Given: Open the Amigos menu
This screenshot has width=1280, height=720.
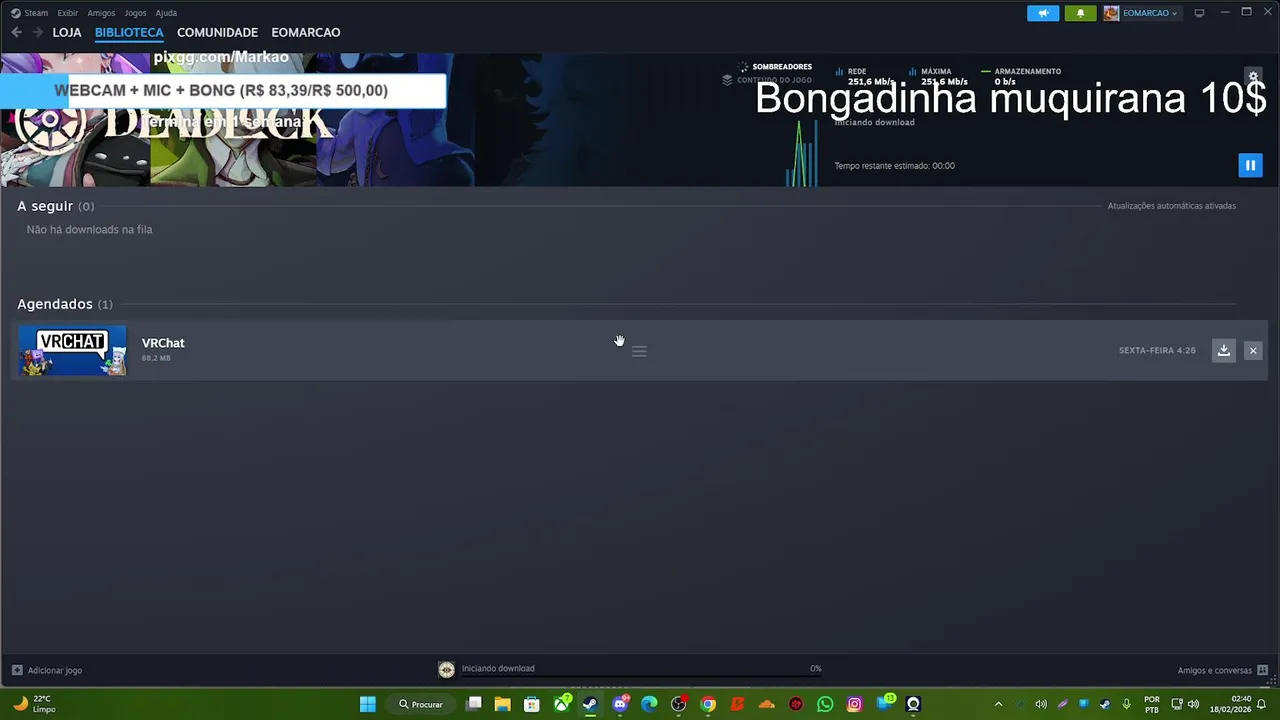Looking at the screenshot, I should [x=101, y=13].
